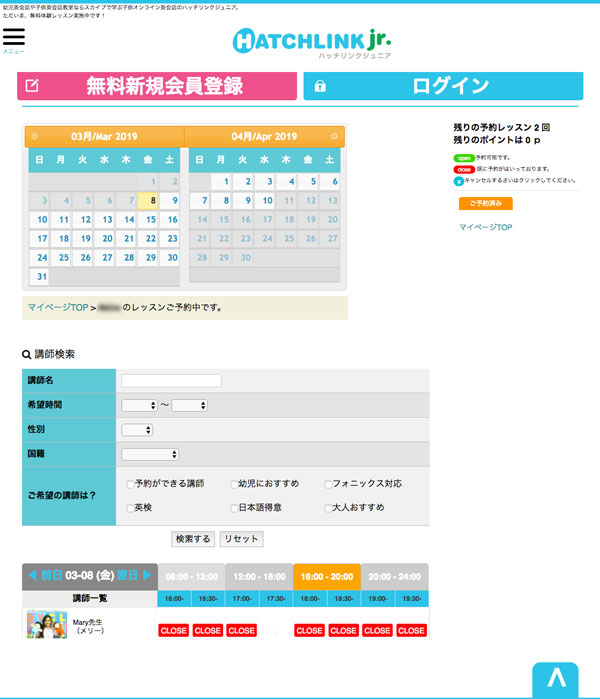The height and width of the screenshot is (699, 600).
Task: Go to next month in April calendar
Action: [336, 136]
